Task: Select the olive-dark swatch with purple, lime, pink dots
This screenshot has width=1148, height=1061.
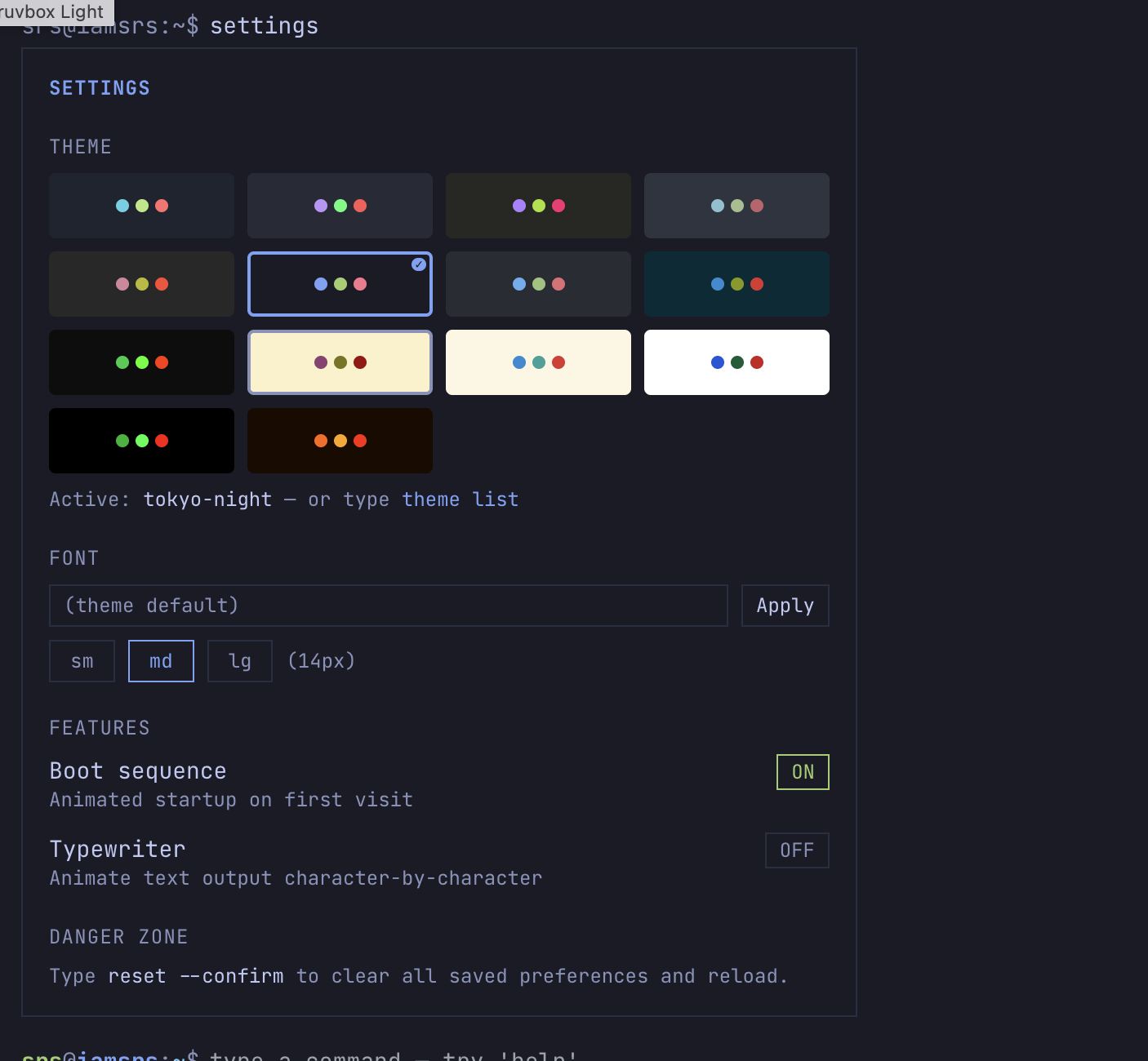Action: [538, 206]
